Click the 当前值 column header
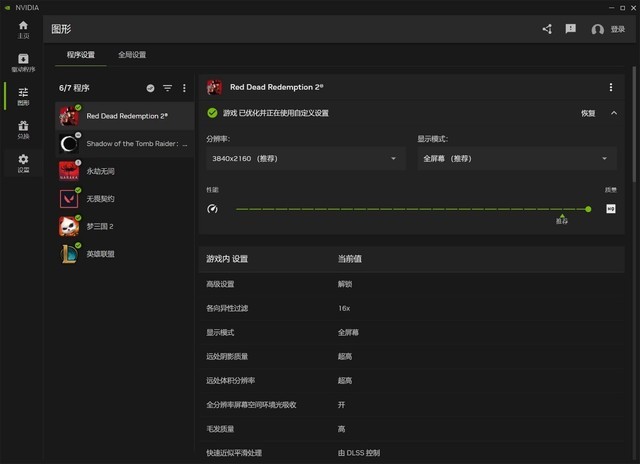Screen dimensions: 640x464 click(x=349, y=259)
